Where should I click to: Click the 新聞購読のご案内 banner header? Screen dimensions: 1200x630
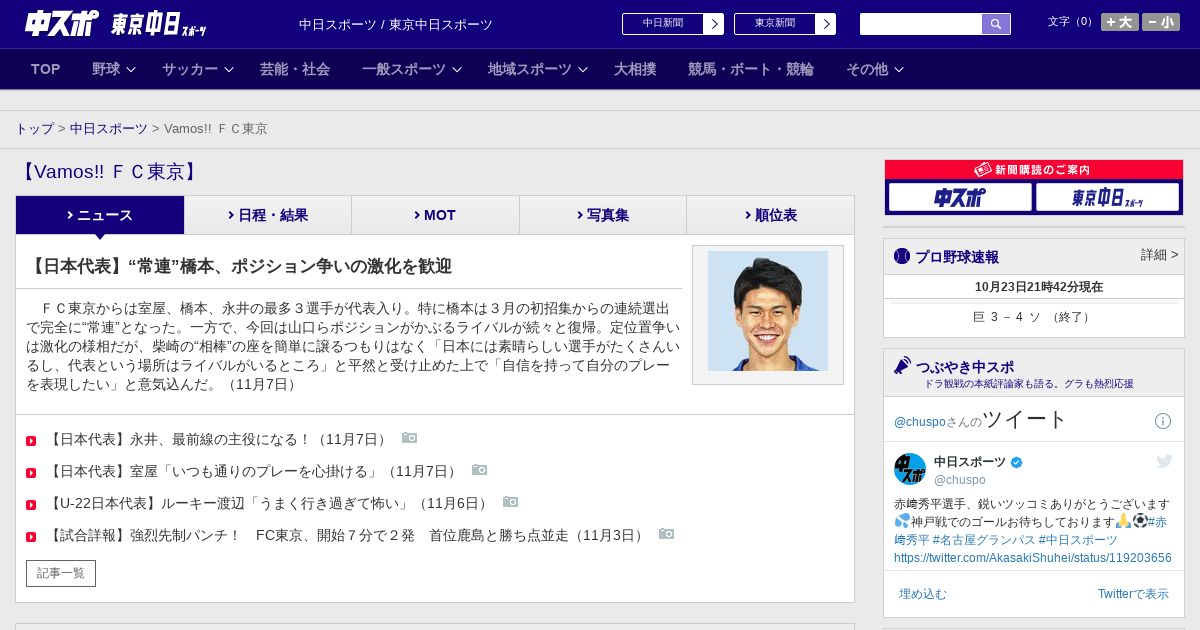click(x=1034, y=170)
